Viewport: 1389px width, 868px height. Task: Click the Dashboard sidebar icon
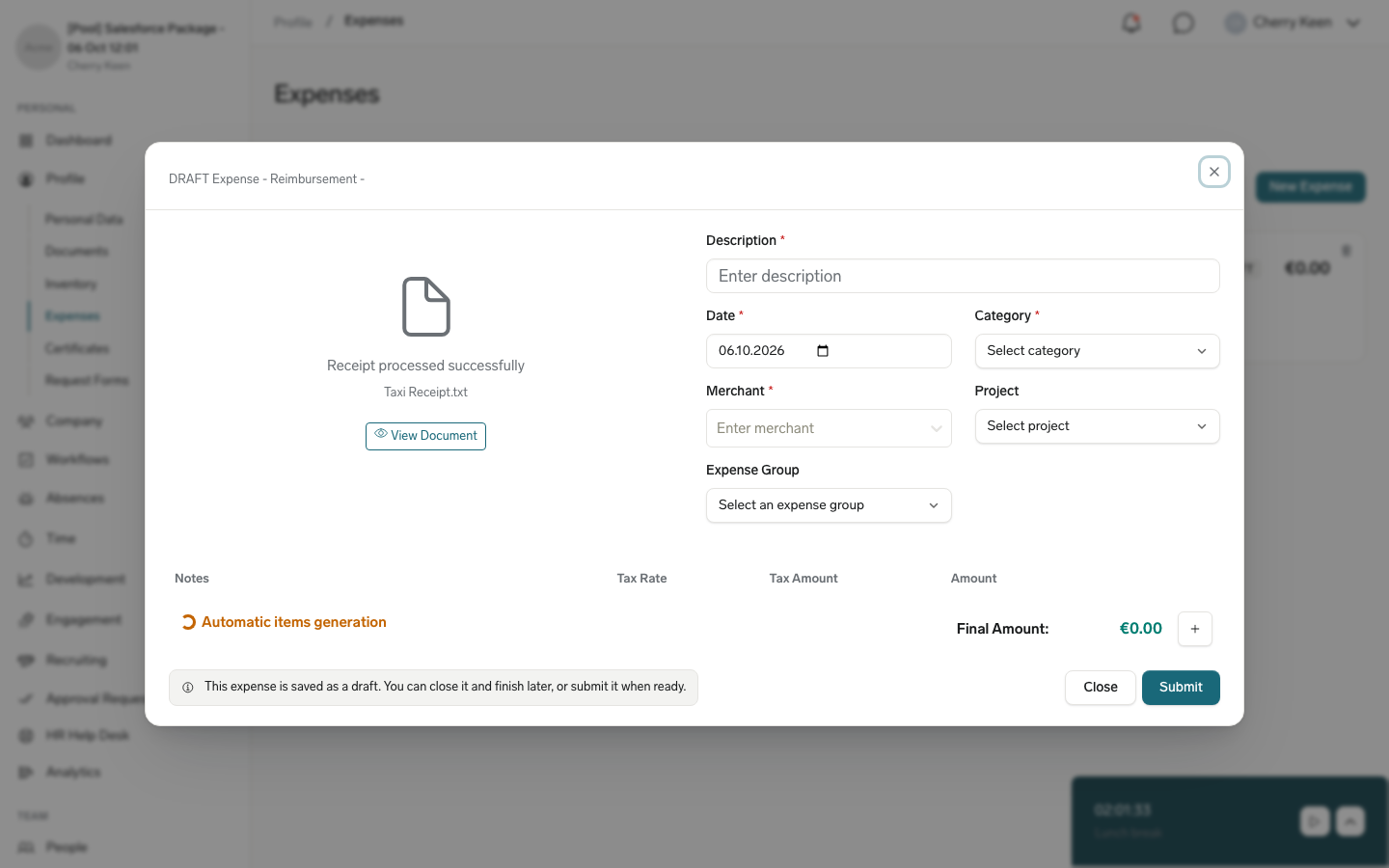(26, 141)
